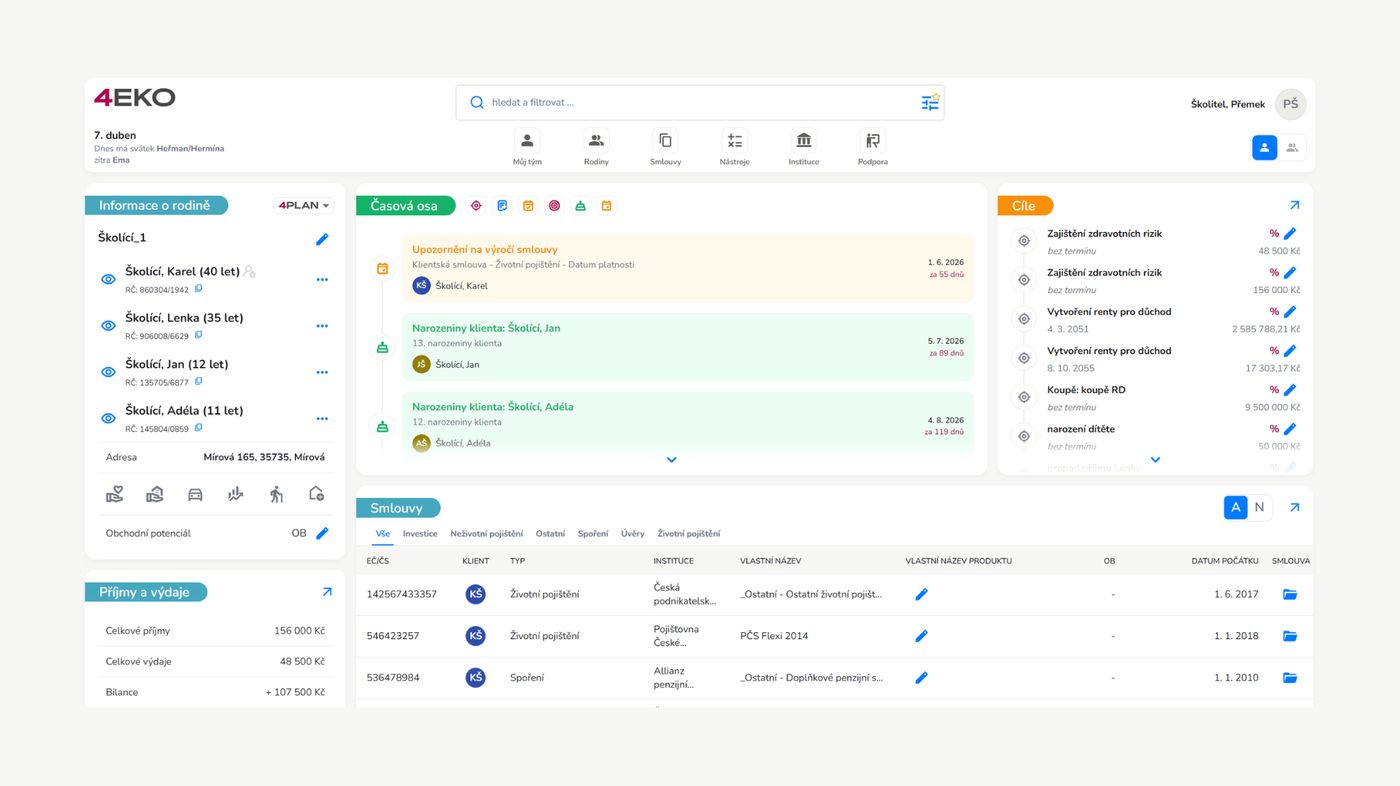Toggle the A/N switch in Smlouvy panel
Image resolution: width=1400 pixels, height=786 pixels.
pos(1247,507)
